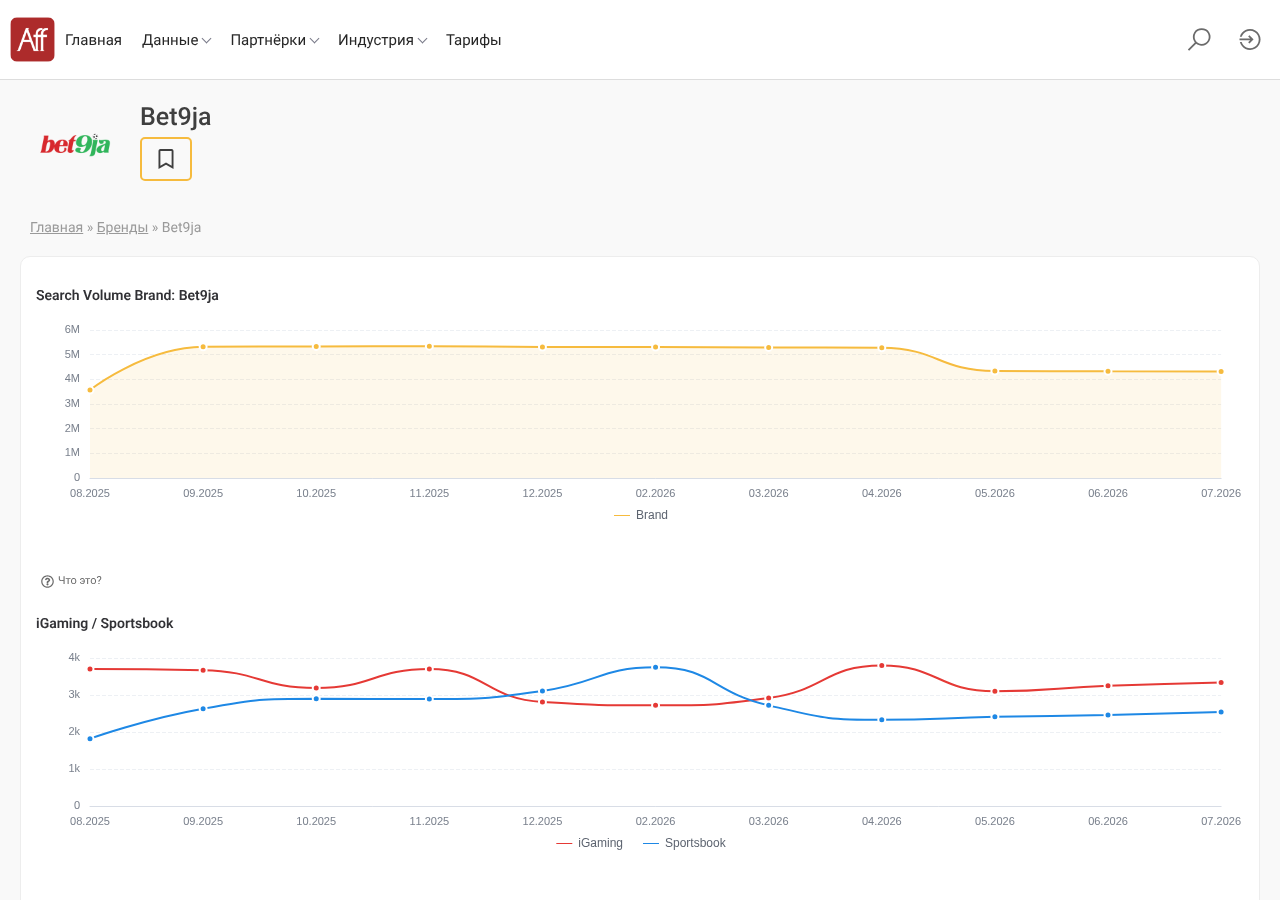Screen dimensions: 1280x900
Task: Click the question mark help icon
Action: (x=47, y=581)
